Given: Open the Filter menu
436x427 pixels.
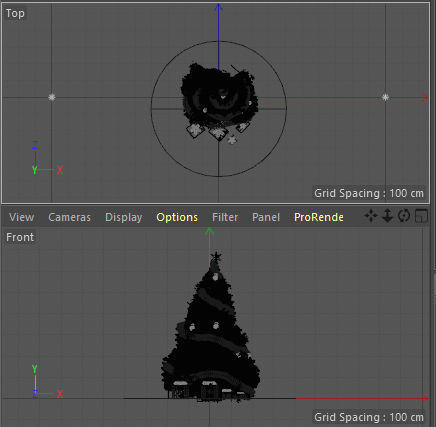Looking at the screenshot, I should (x=225, y=217).
